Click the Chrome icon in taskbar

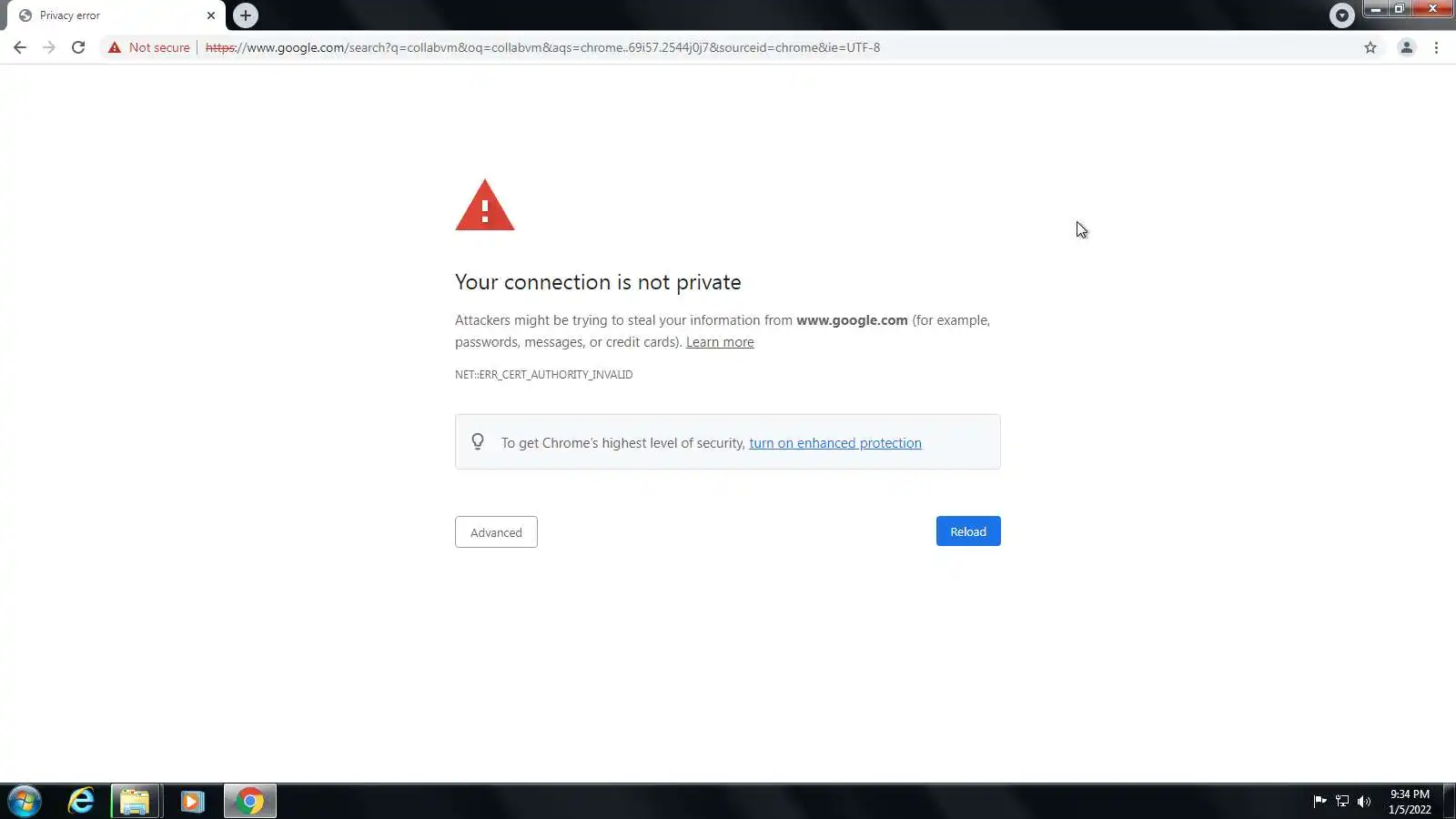250,802
